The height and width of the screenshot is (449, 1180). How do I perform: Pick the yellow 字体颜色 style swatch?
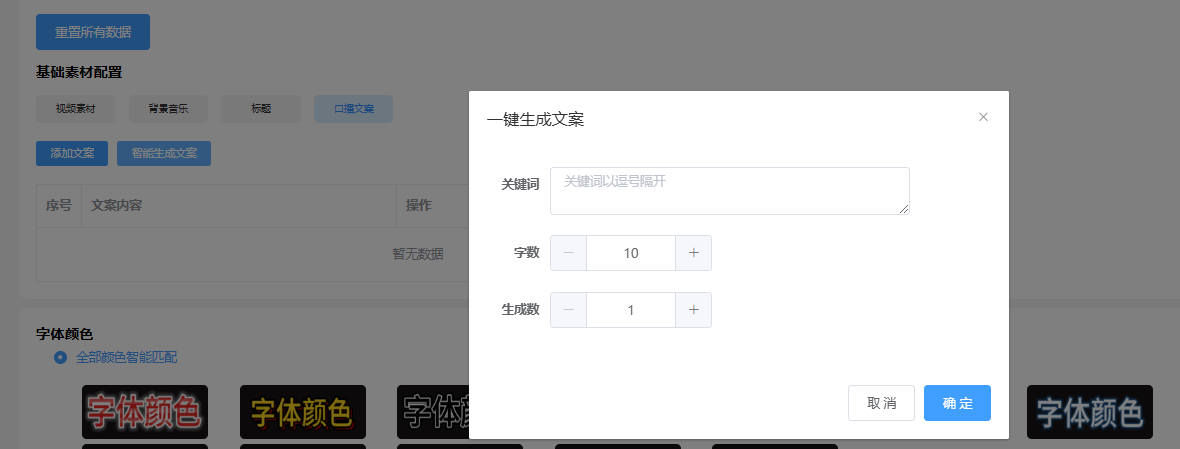pyautogui.click(x=302, y=411)
